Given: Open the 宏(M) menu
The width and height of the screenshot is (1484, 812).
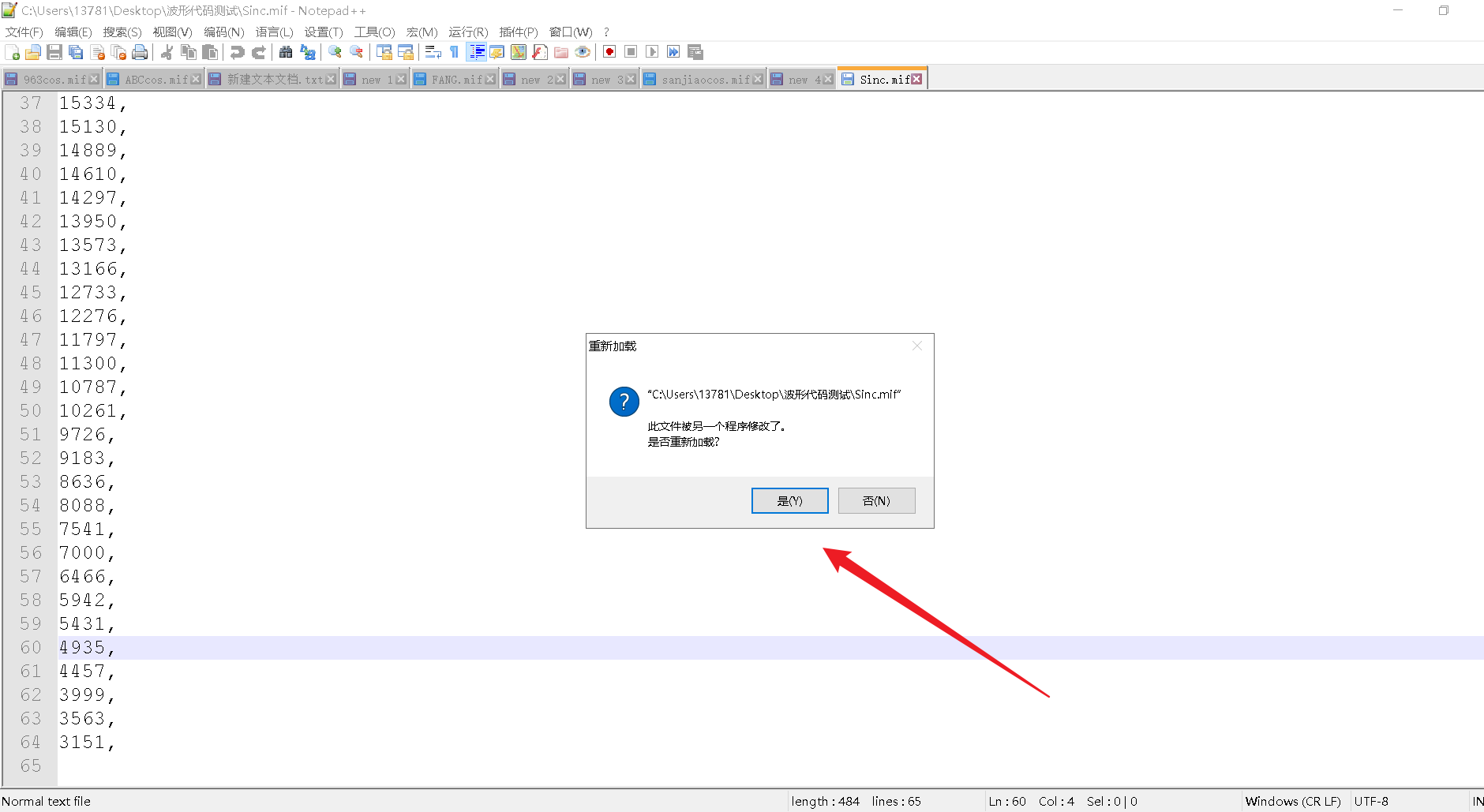Looking at the screenshot, I should pos(422,32).
